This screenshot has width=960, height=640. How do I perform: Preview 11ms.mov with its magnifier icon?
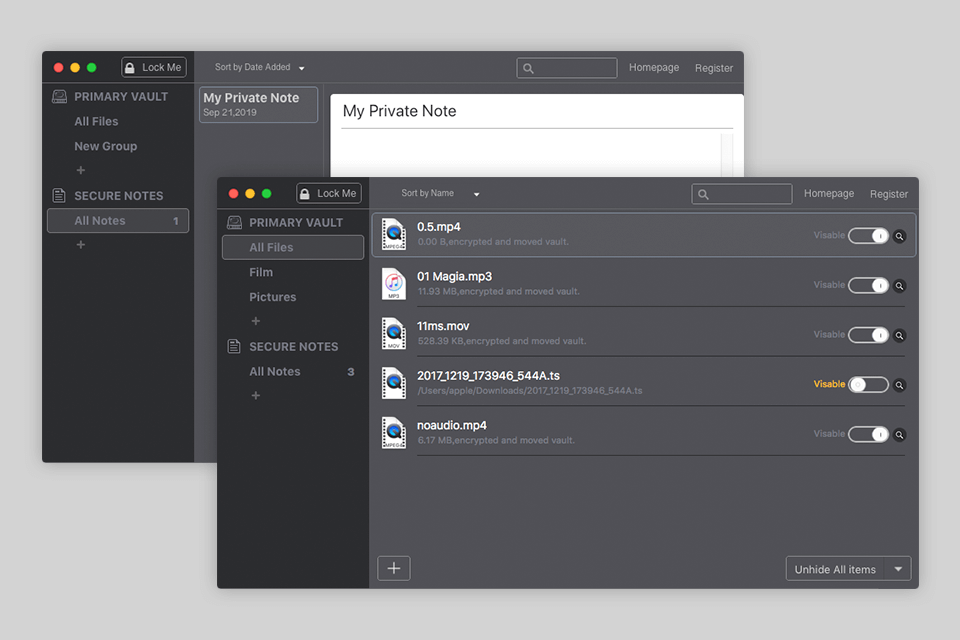899,335
